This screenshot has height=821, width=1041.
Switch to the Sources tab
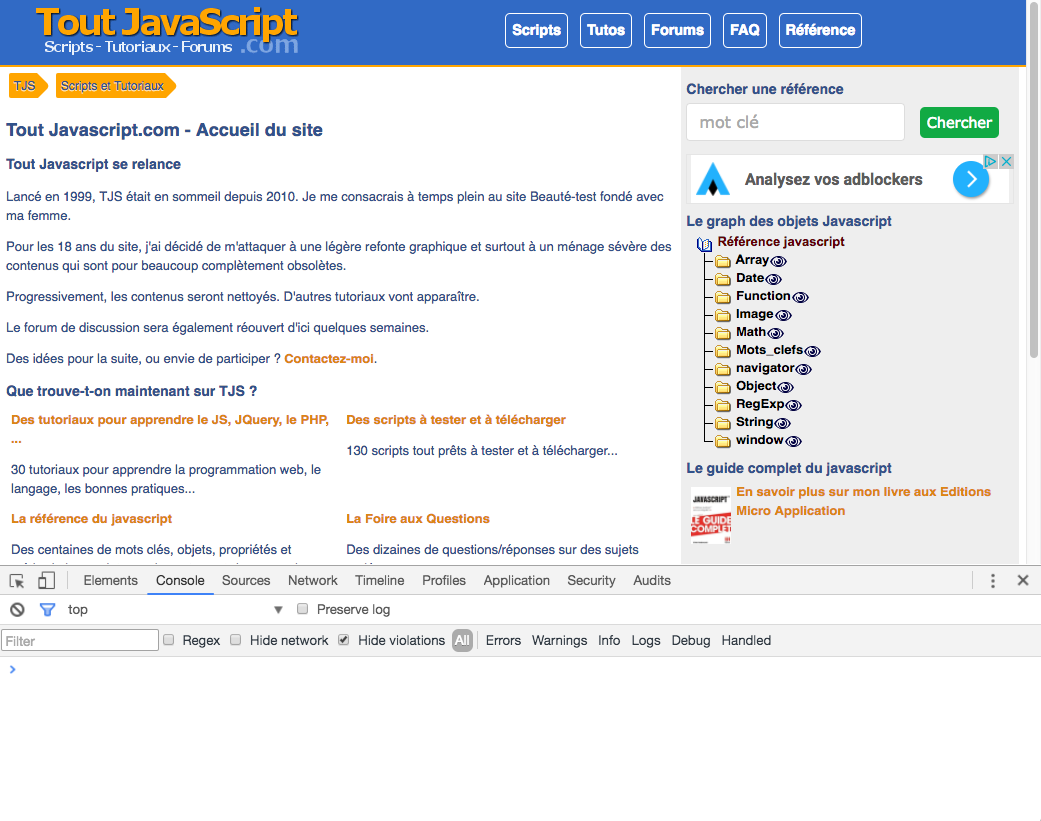click(246, 580)
